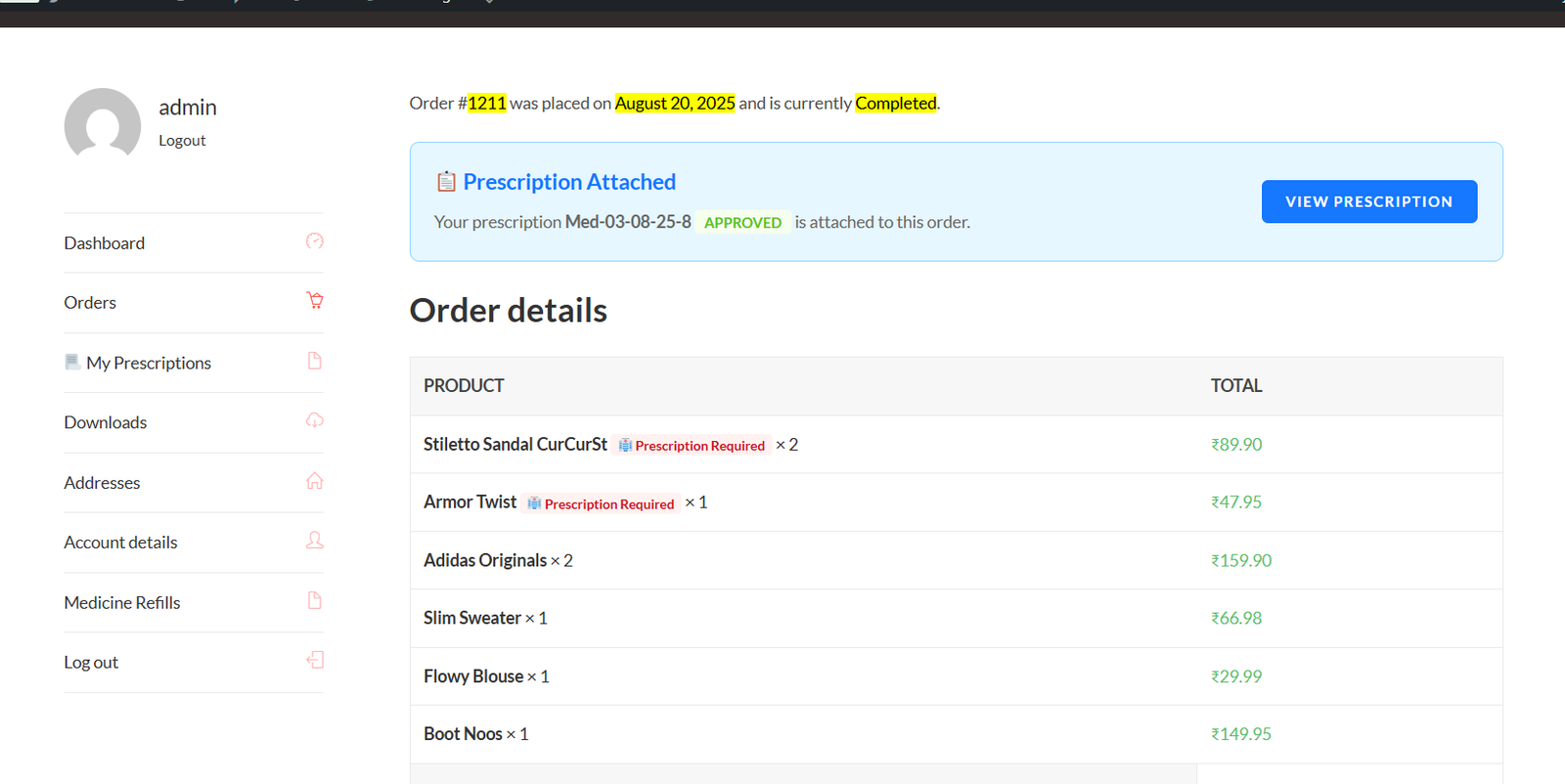Click the Adidas Originals product link
Image resolution: width=1565 pixels, height=784 pixels.
click(485, 560)
